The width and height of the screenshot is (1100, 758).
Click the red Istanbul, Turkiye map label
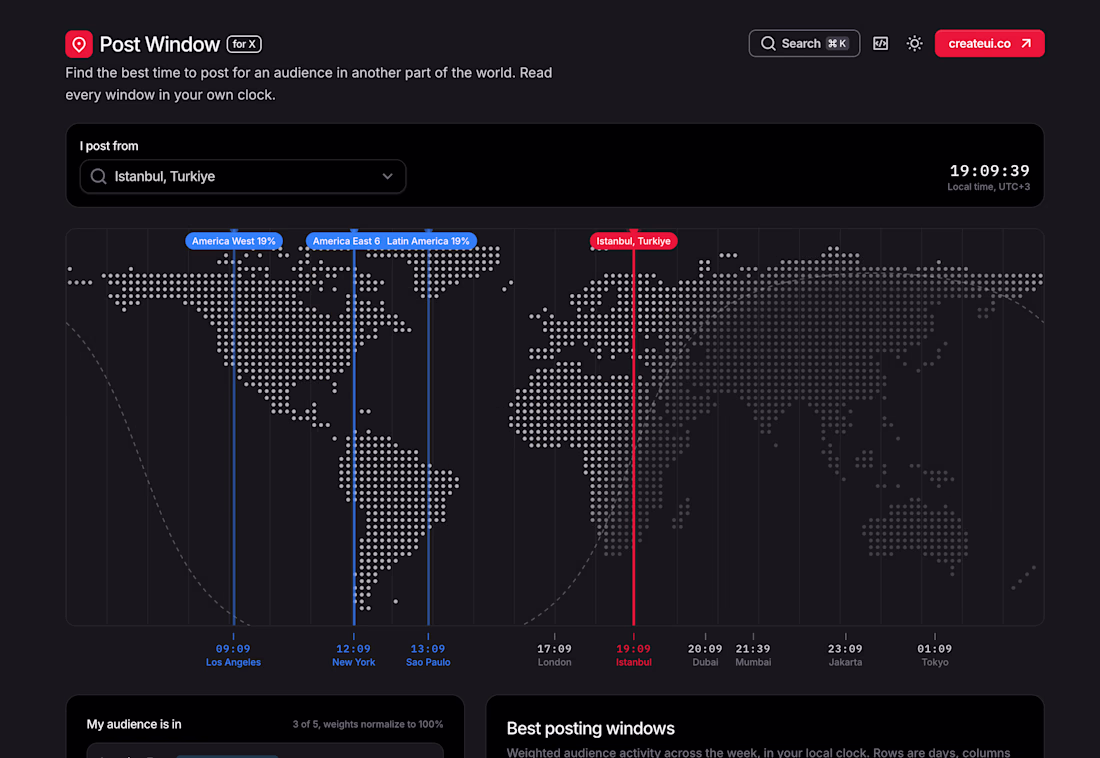click(x=633, y=241)
